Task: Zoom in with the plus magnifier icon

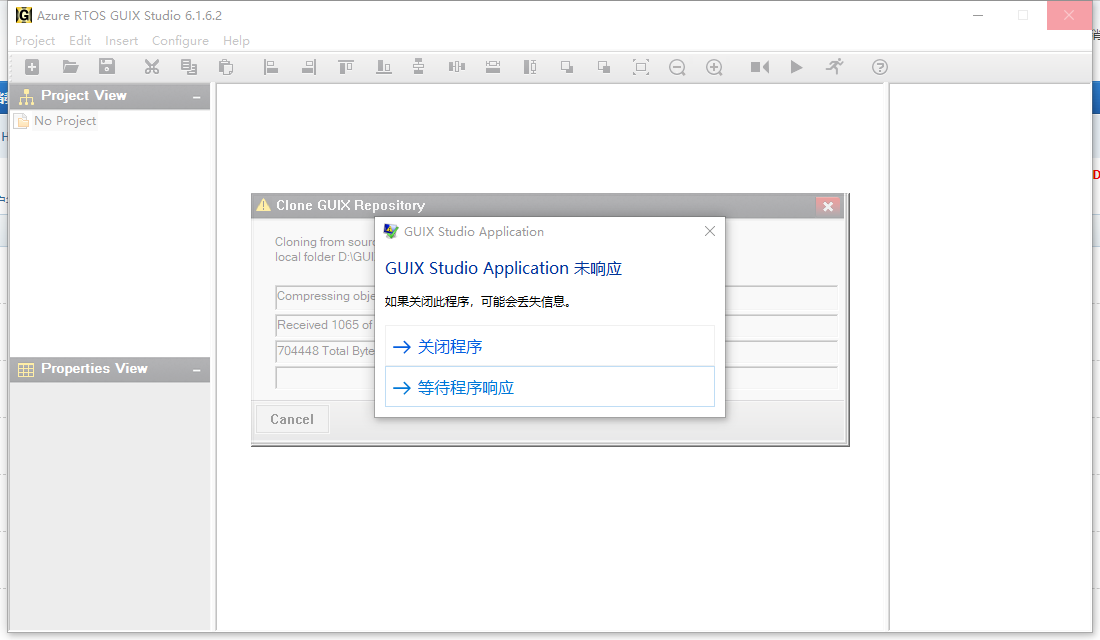Action: click(714, 67)
